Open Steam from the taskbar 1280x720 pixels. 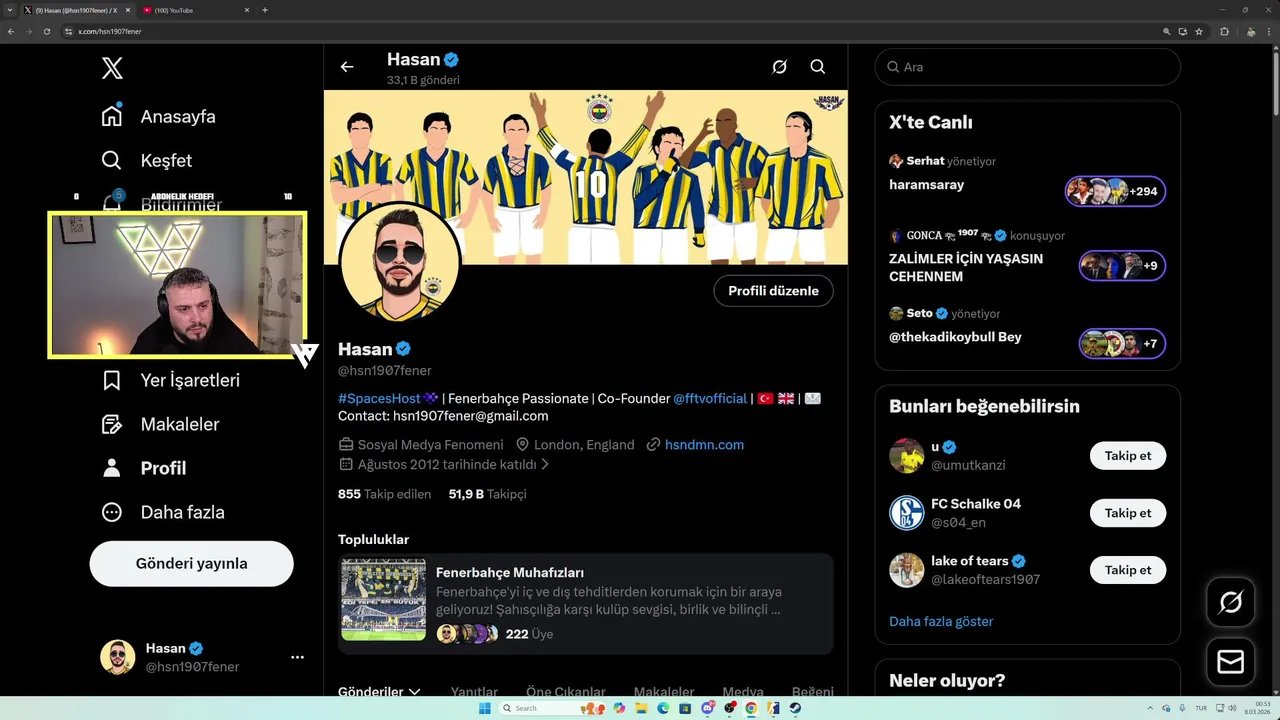tap(795, 708)
